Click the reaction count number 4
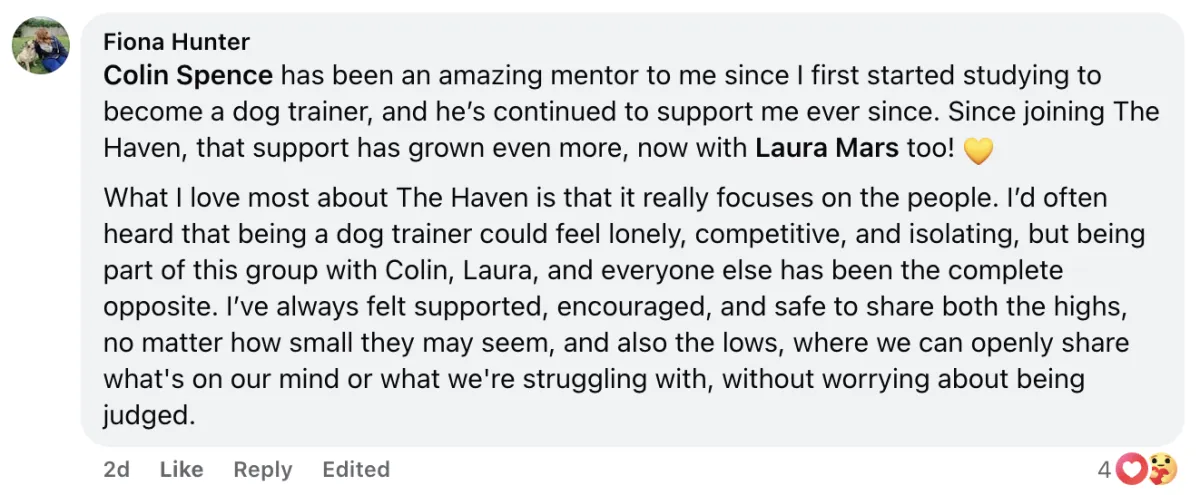1200x495 pixels. click(1104, 468)
